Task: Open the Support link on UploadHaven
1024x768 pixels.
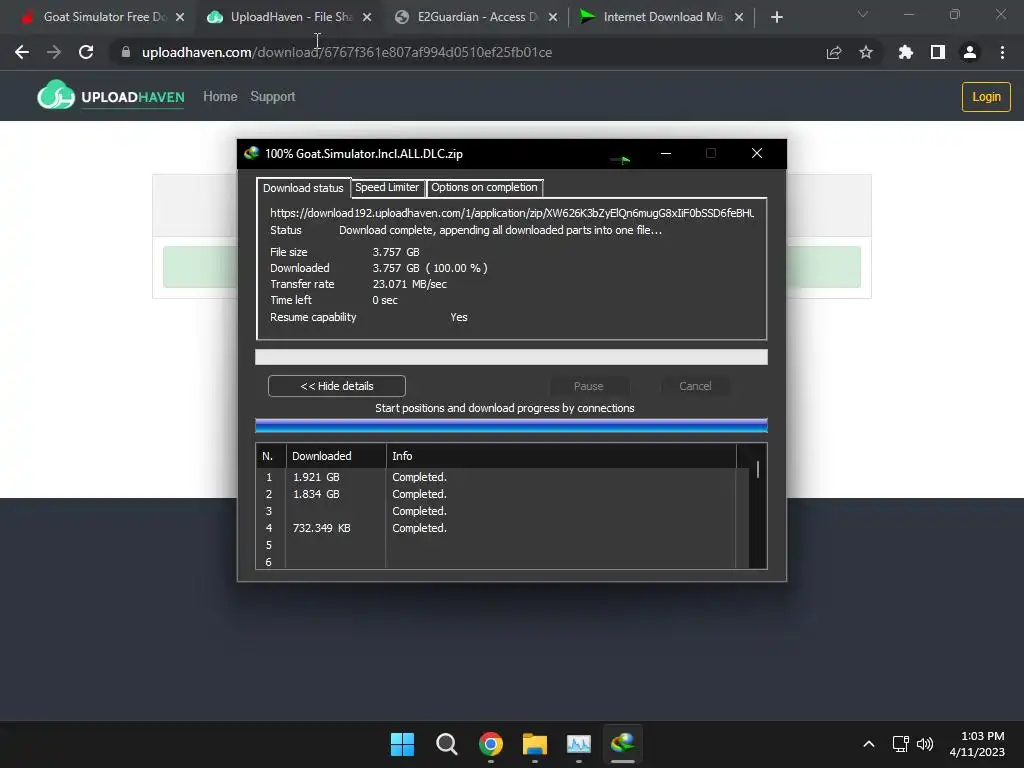Action: coord(273,97)
